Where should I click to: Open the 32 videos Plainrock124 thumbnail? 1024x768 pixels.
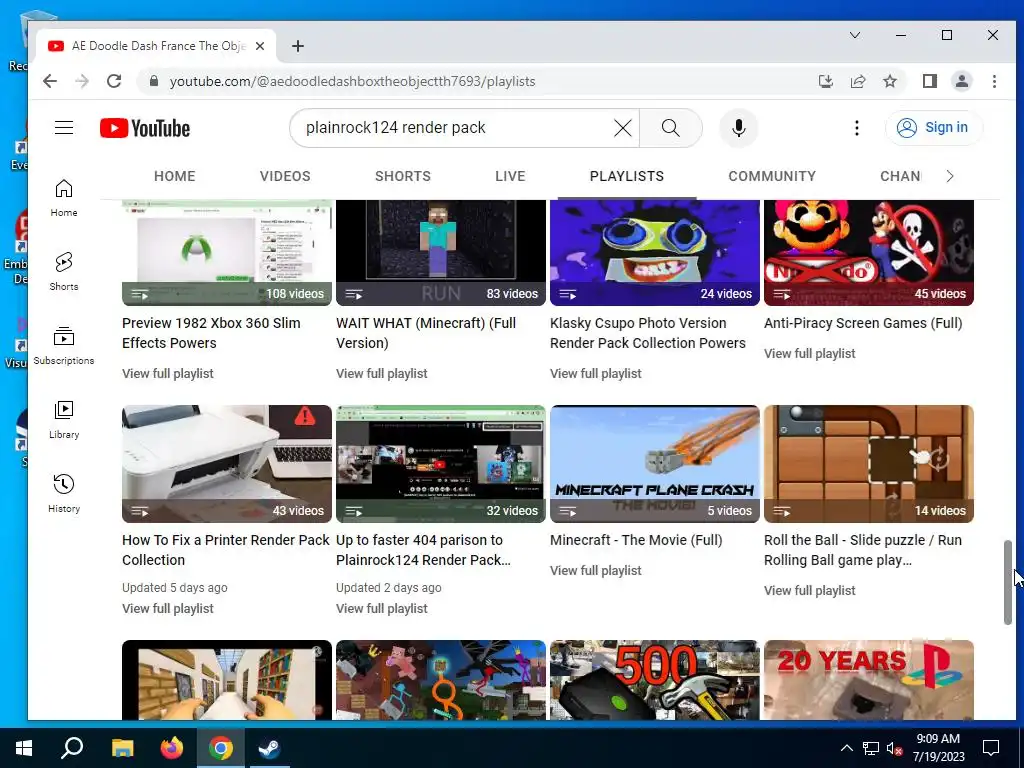tap(441, 464)
